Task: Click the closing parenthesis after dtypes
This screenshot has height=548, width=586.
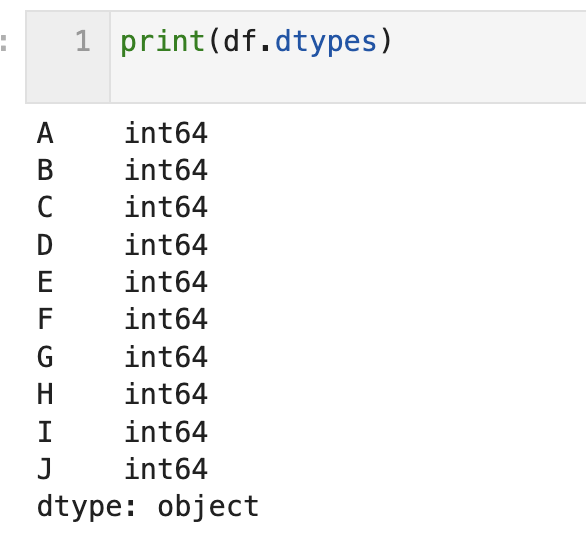Action: 386,41
